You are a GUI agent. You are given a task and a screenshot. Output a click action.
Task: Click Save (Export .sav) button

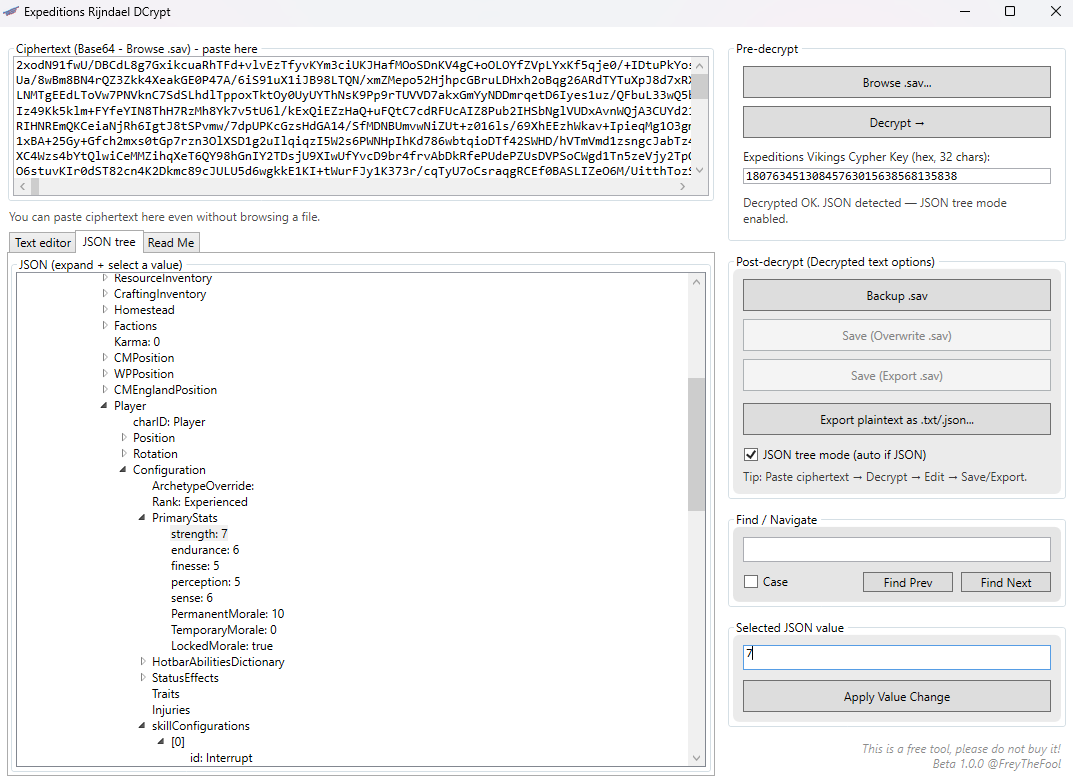[x=896, y=375]
